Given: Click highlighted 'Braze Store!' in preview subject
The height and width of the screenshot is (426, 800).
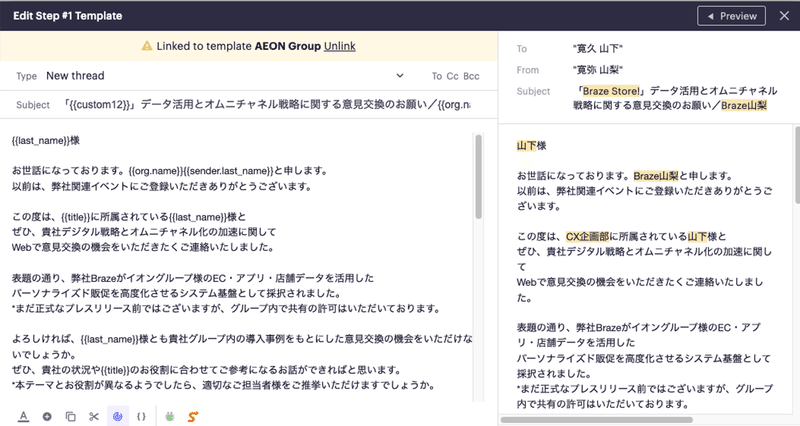Looking at the screenshot, I should tap(611, 91).
